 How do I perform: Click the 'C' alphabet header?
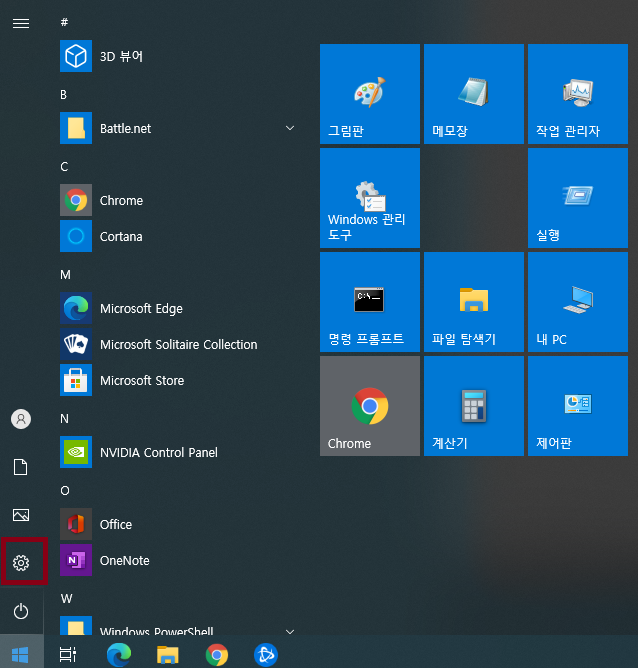pos(64,167)
